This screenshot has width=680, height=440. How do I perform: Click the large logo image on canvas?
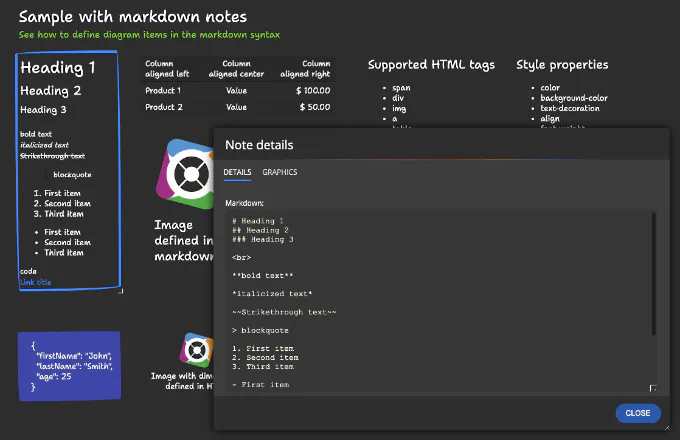185,174
